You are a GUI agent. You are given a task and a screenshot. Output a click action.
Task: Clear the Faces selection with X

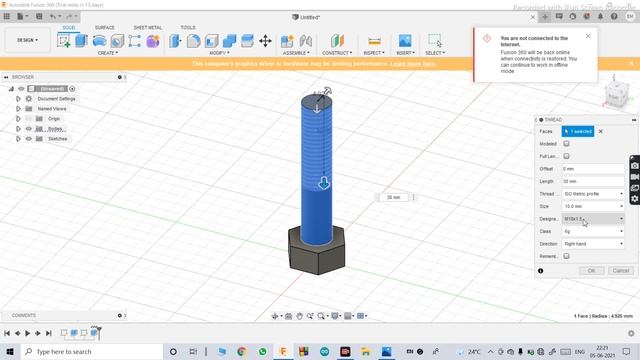click(600, 131)
